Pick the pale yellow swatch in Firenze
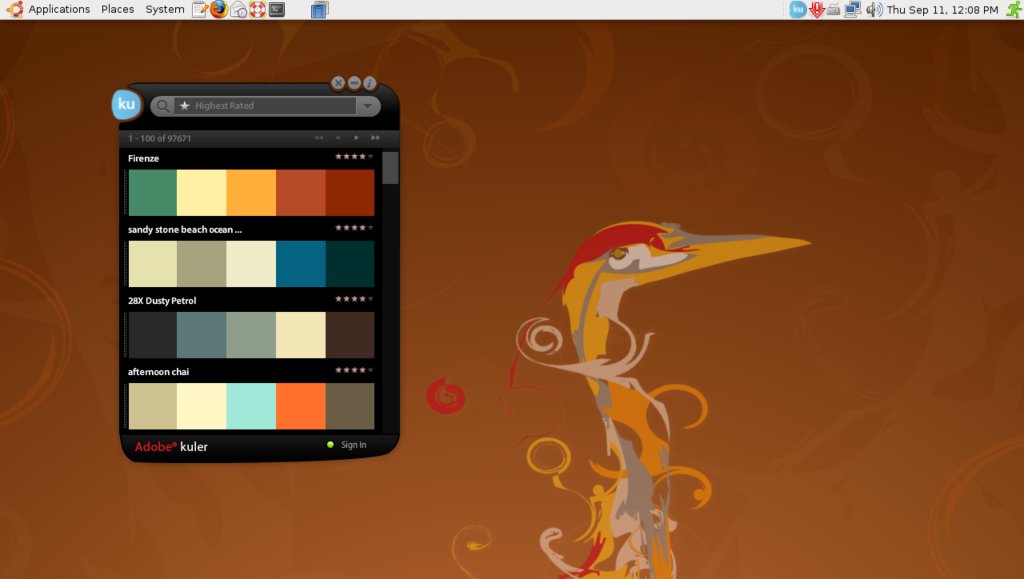The height and width of the screenshot is (579, 1024). pos(202,193)
